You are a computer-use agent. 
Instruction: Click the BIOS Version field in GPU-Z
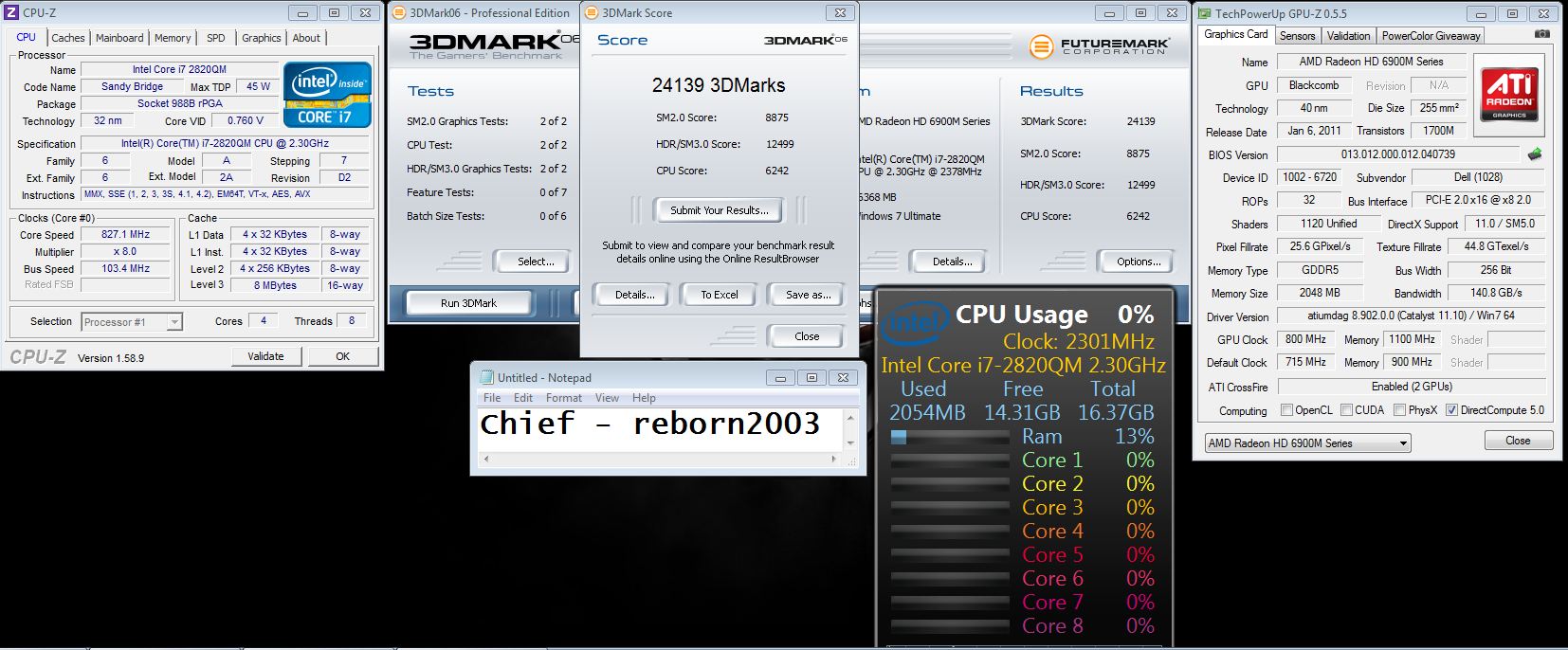point(1398,154)
